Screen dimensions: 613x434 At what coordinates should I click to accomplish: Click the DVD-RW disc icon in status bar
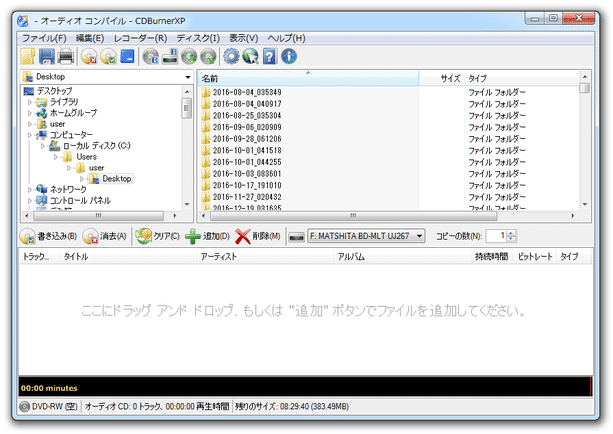point(25,407)
